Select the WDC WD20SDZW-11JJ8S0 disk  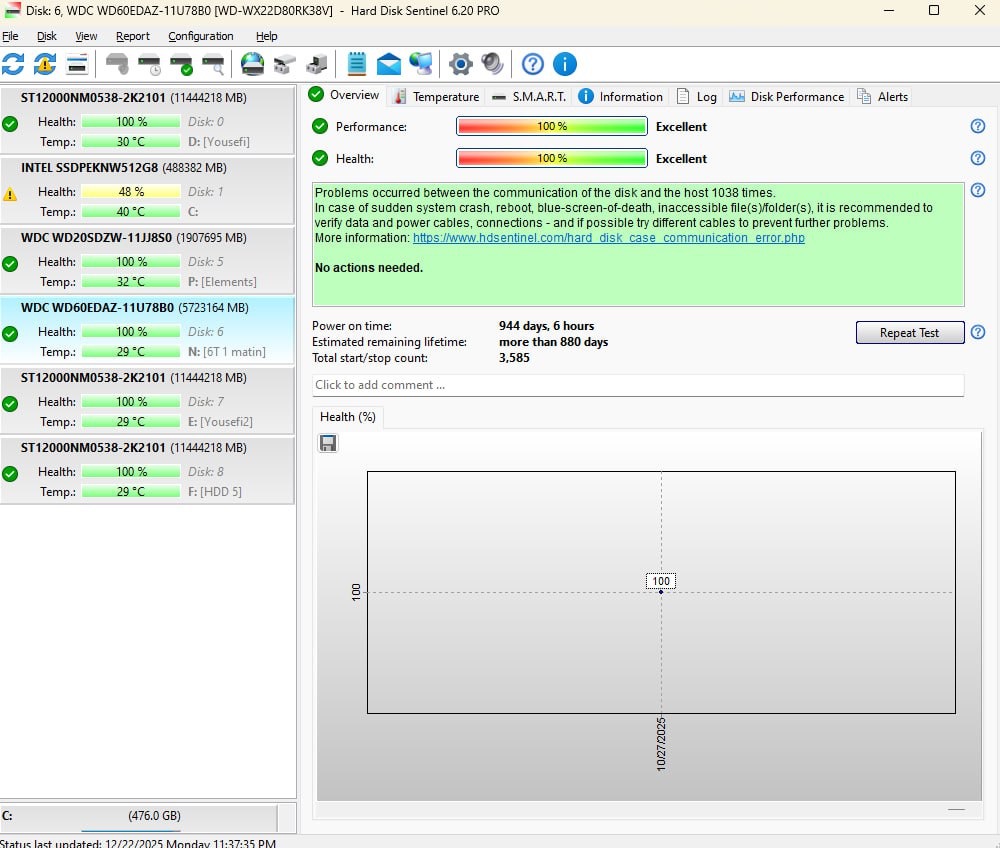(x=148, y=260)
